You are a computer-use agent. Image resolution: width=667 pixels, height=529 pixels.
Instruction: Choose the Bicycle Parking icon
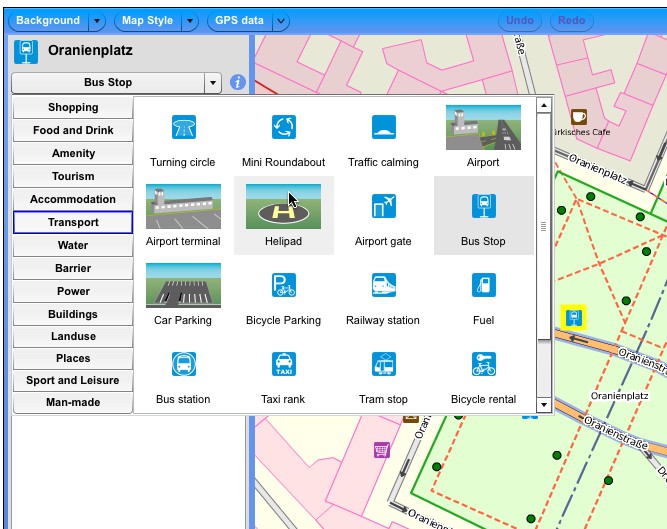pos(283,285)
